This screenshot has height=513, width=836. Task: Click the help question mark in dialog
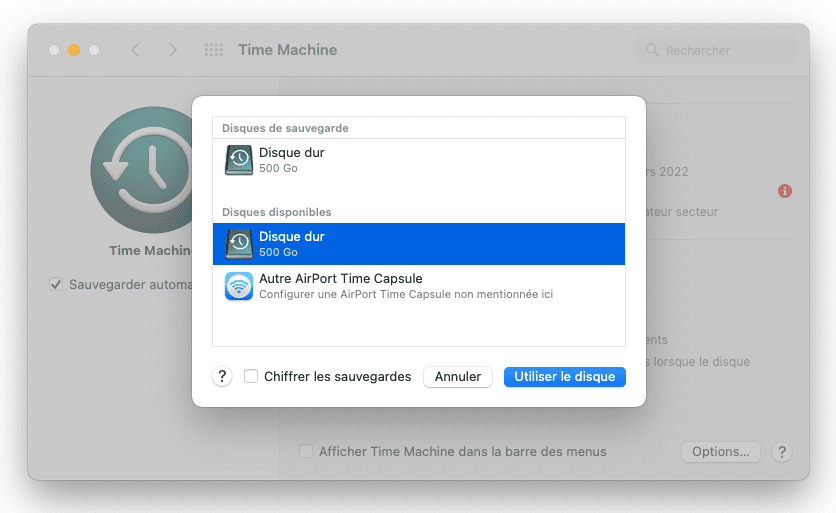[222, 377]
